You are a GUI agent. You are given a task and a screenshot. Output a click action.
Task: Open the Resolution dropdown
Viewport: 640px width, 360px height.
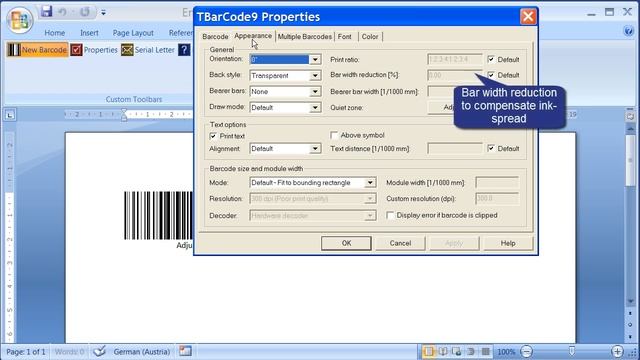370,199
